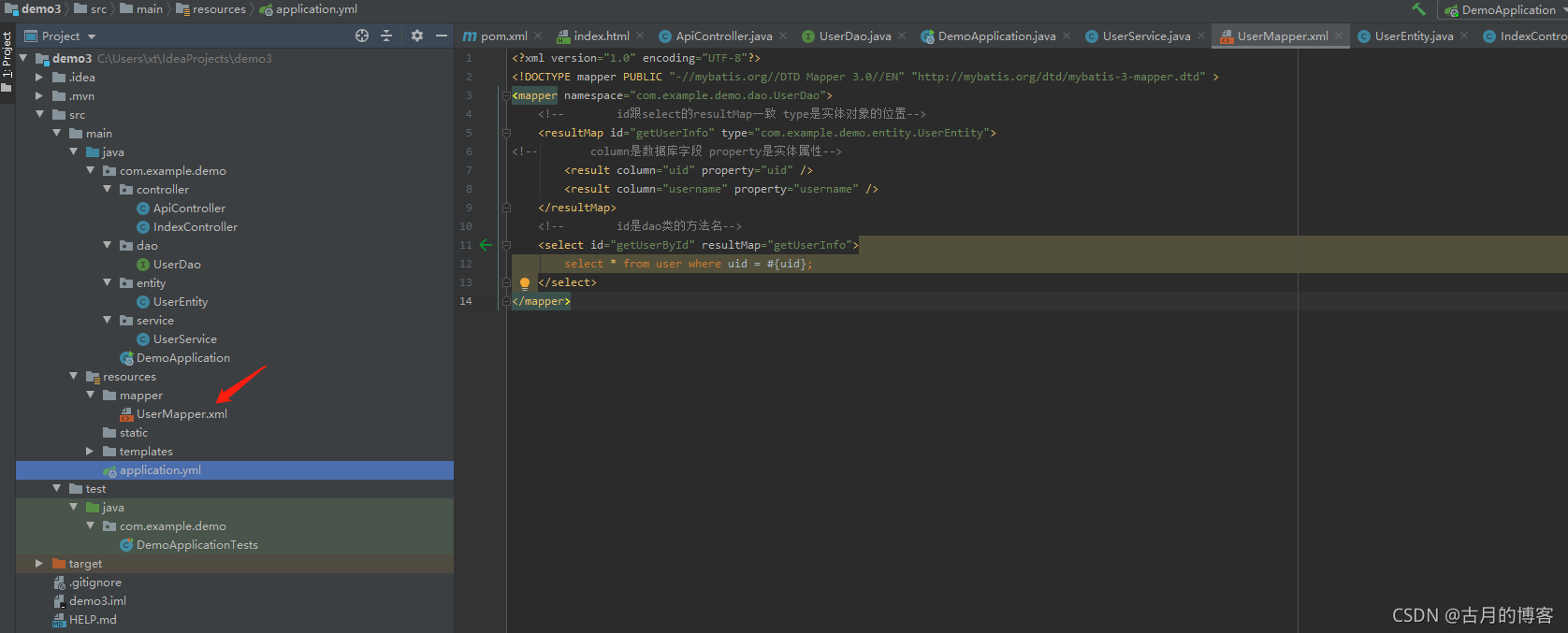Close the UserMapper.xml tab
Image resolution: width=1568 pixels, height=633 pixels.
point(1339,36)
